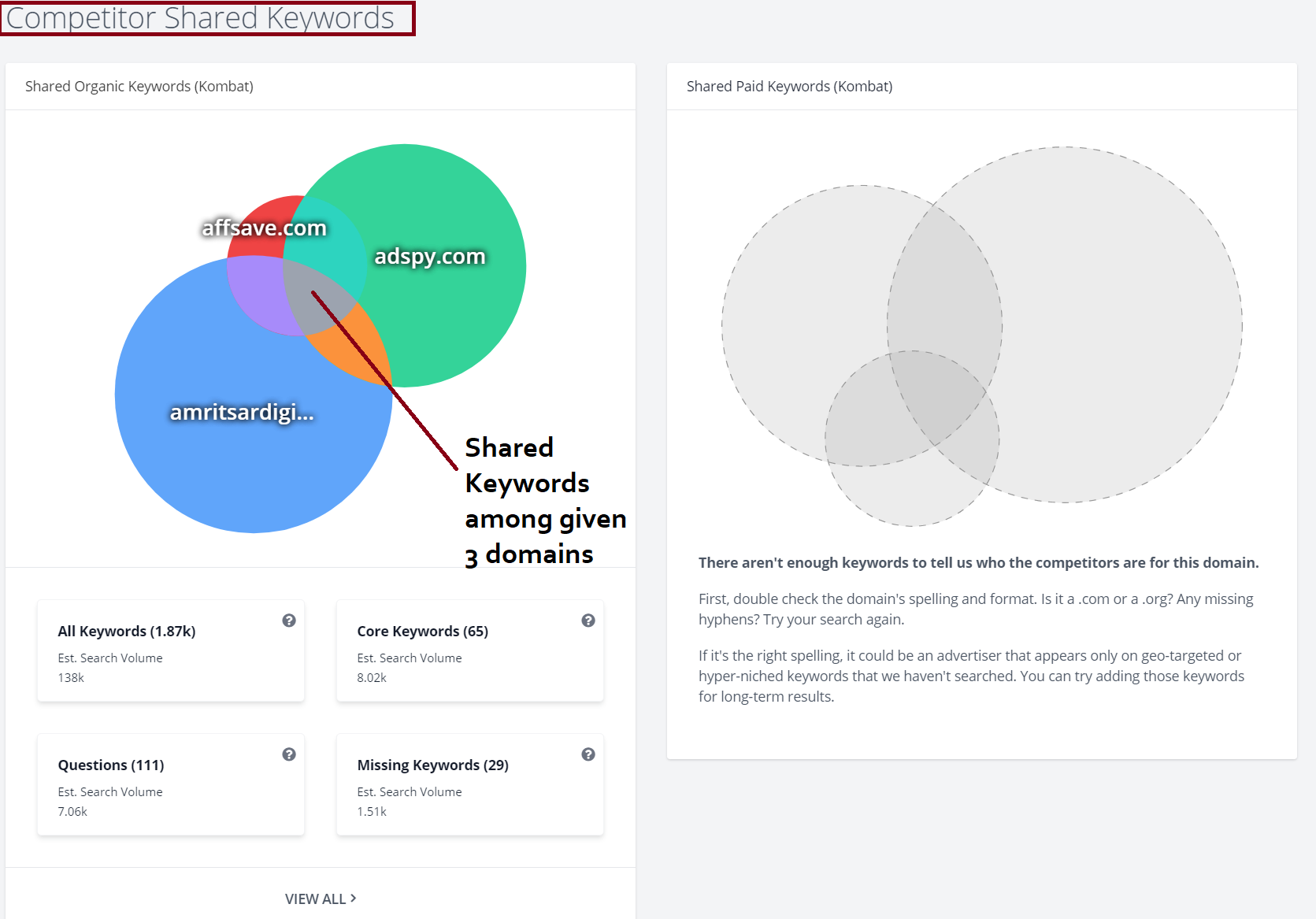
Task: Click the chevron arrow next to VIEW ALL
Action: click(x=354, y=898)
